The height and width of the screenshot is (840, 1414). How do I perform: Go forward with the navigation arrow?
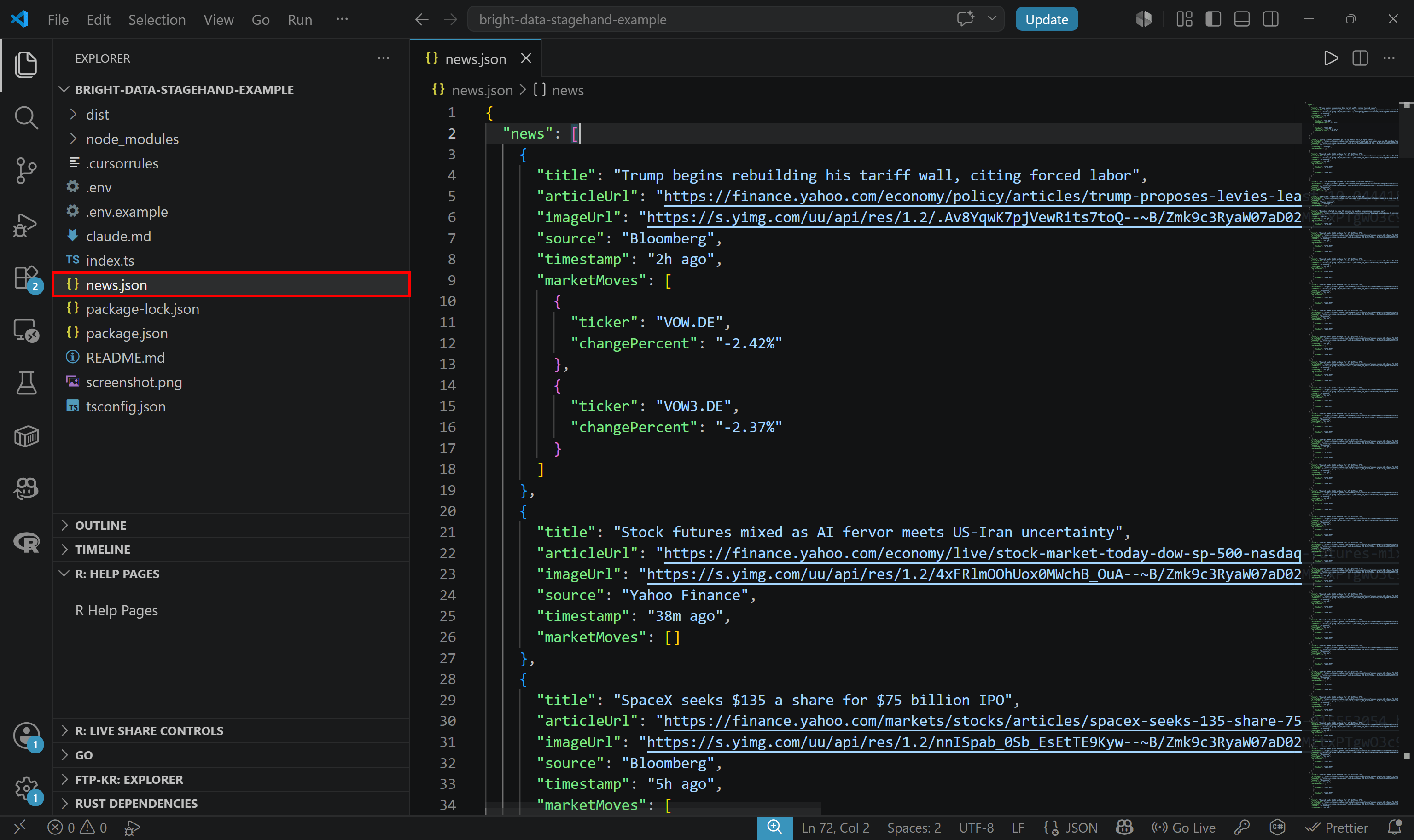coord(450,20)
